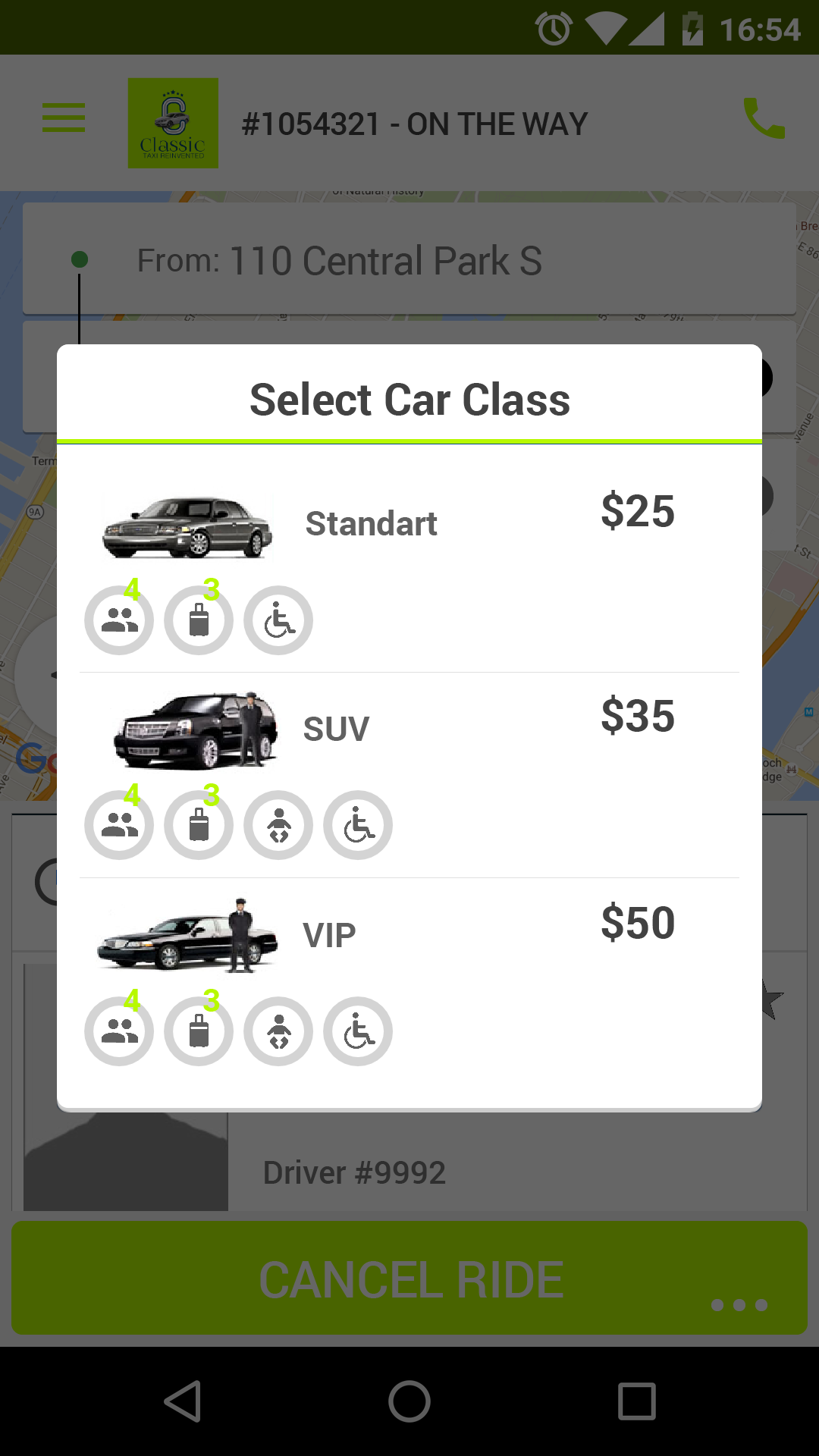Image resolution: width=819 pixels, height=1456 pixels.
Task: Tap Standart luggage capacity icon
Action: click(x=199, y=620)
